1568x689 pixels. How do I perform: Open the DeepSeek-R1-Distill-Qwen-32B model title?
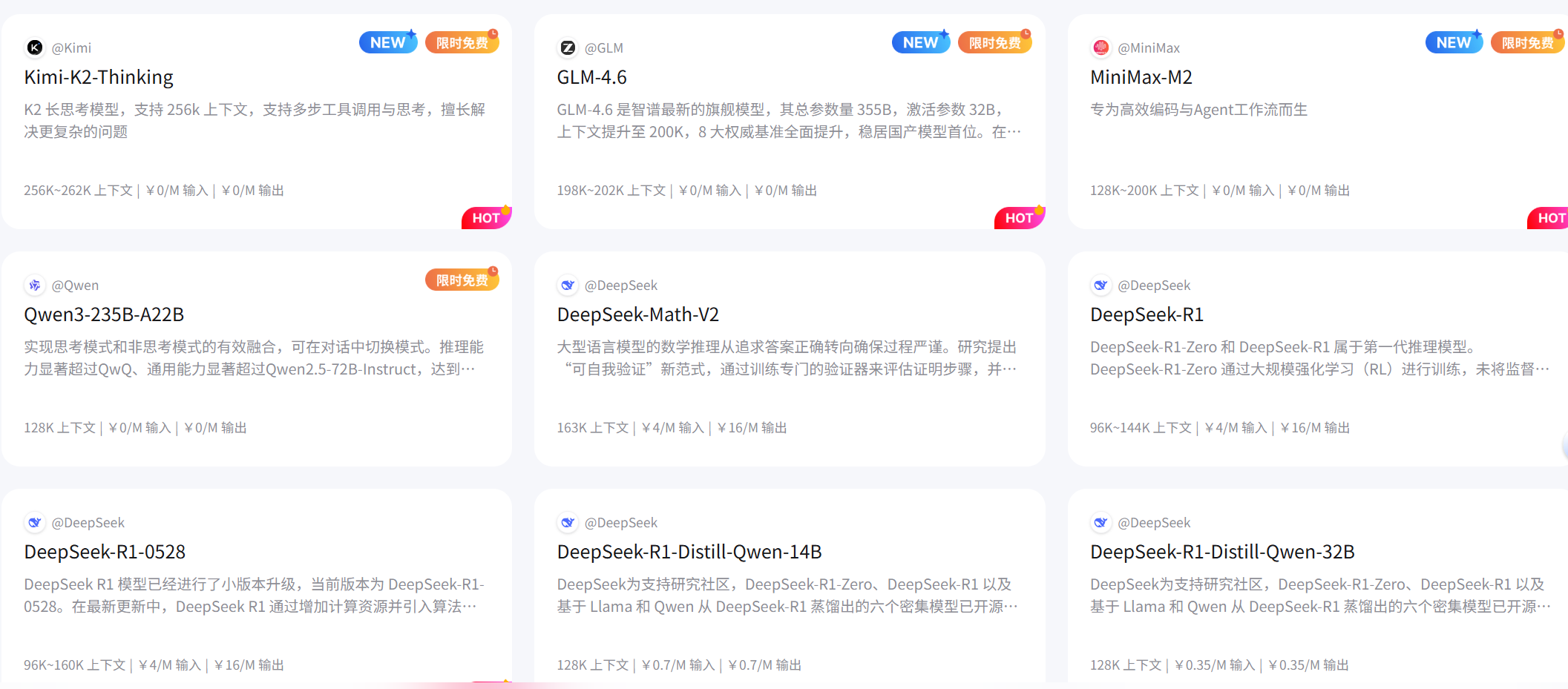click(1222, 552)
